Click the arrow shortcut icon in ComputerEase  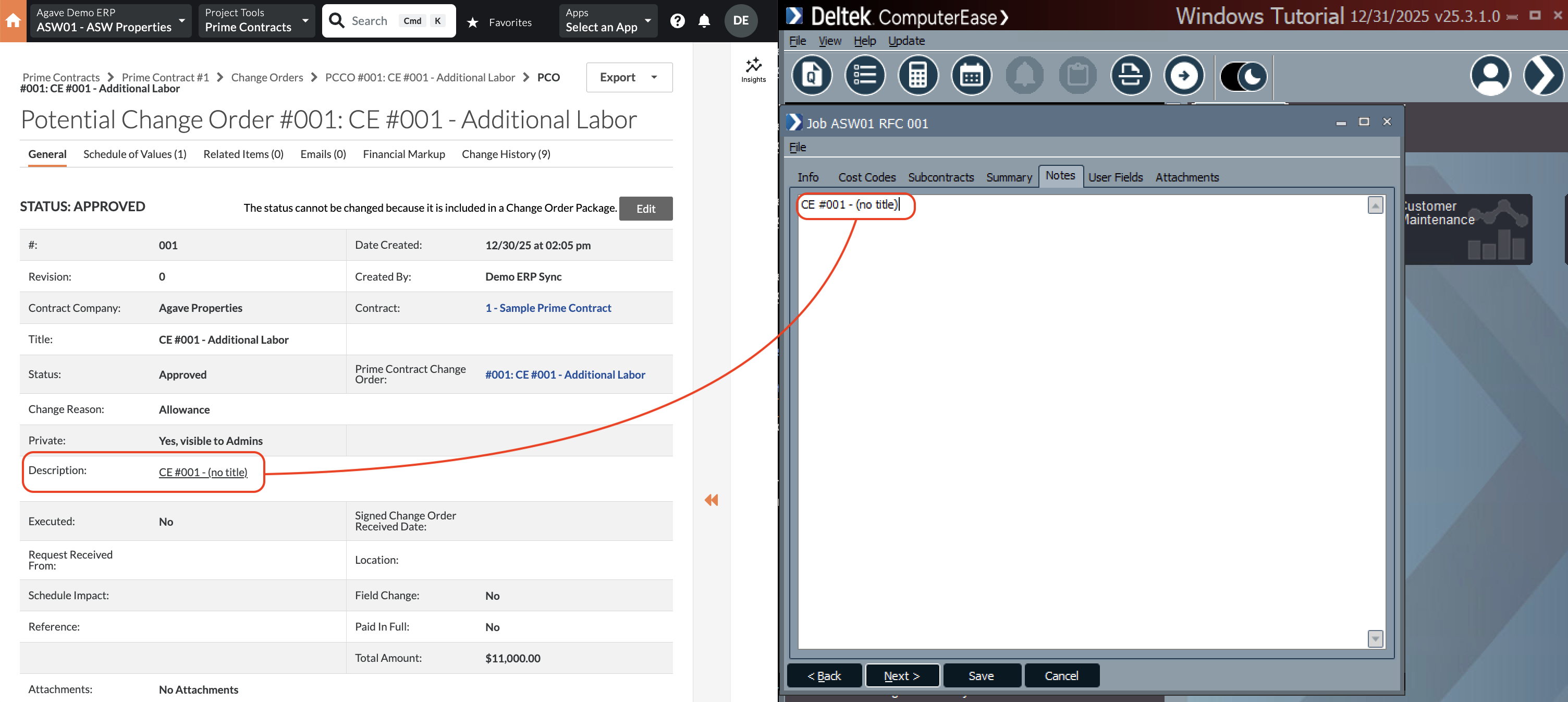(x=1184, y=75)
